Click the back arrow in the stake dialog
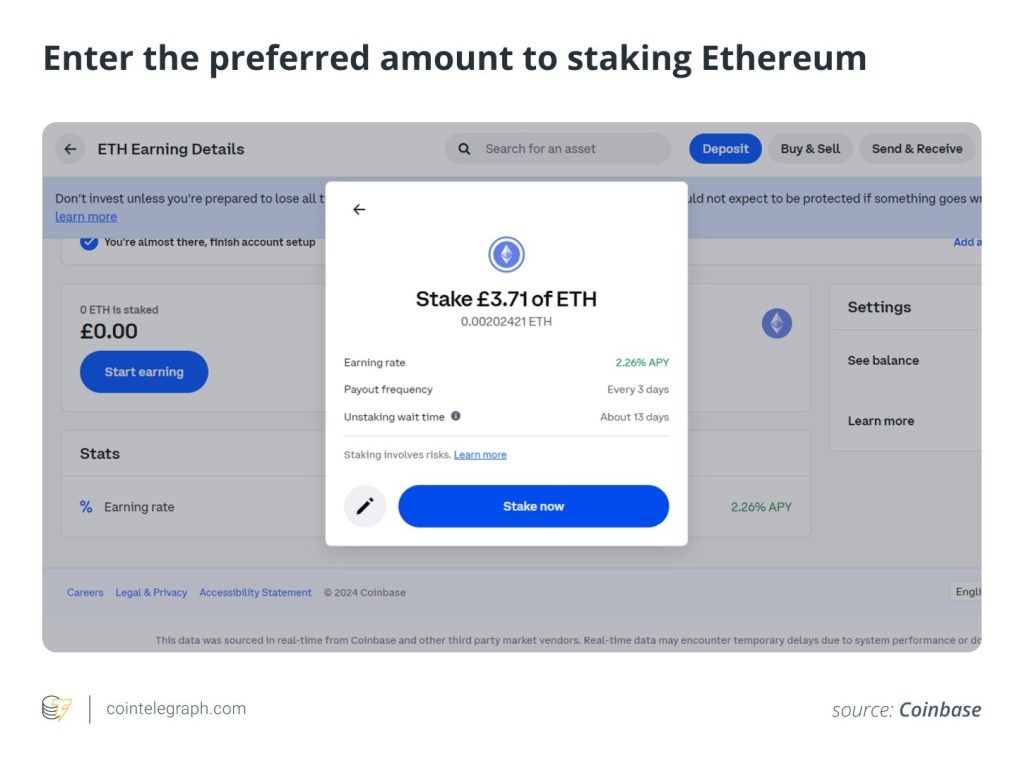 (359, 210)
